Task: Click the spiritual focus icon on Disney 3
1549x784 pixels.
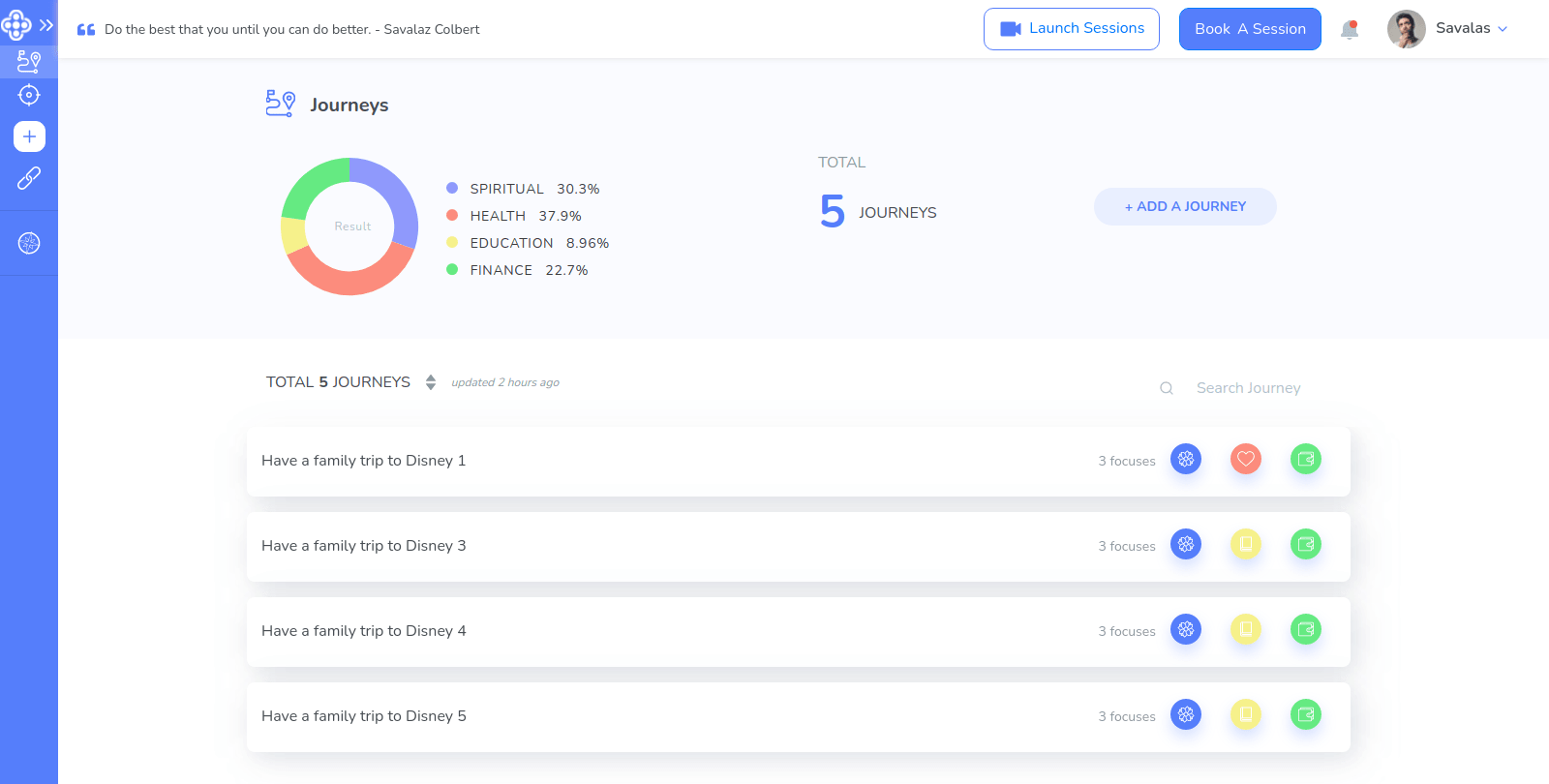Action: (1186, 544)
